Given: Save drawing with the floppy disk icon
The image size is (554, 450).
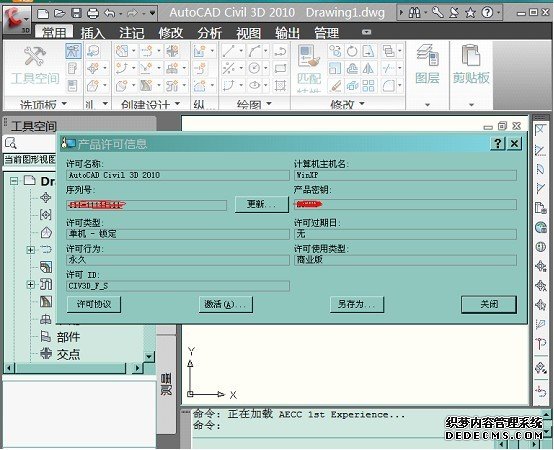Looking at the screenshot, I should (x=76, y=13).
